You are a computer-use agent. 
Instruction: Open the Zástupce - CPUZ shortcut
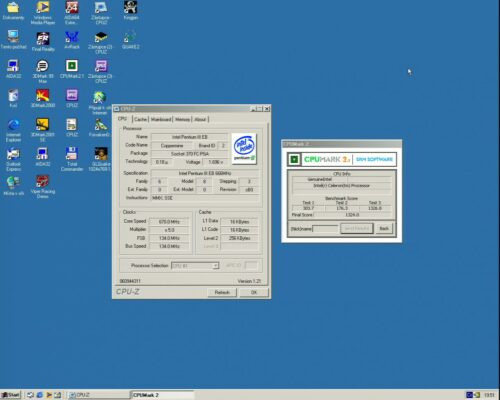101,13
